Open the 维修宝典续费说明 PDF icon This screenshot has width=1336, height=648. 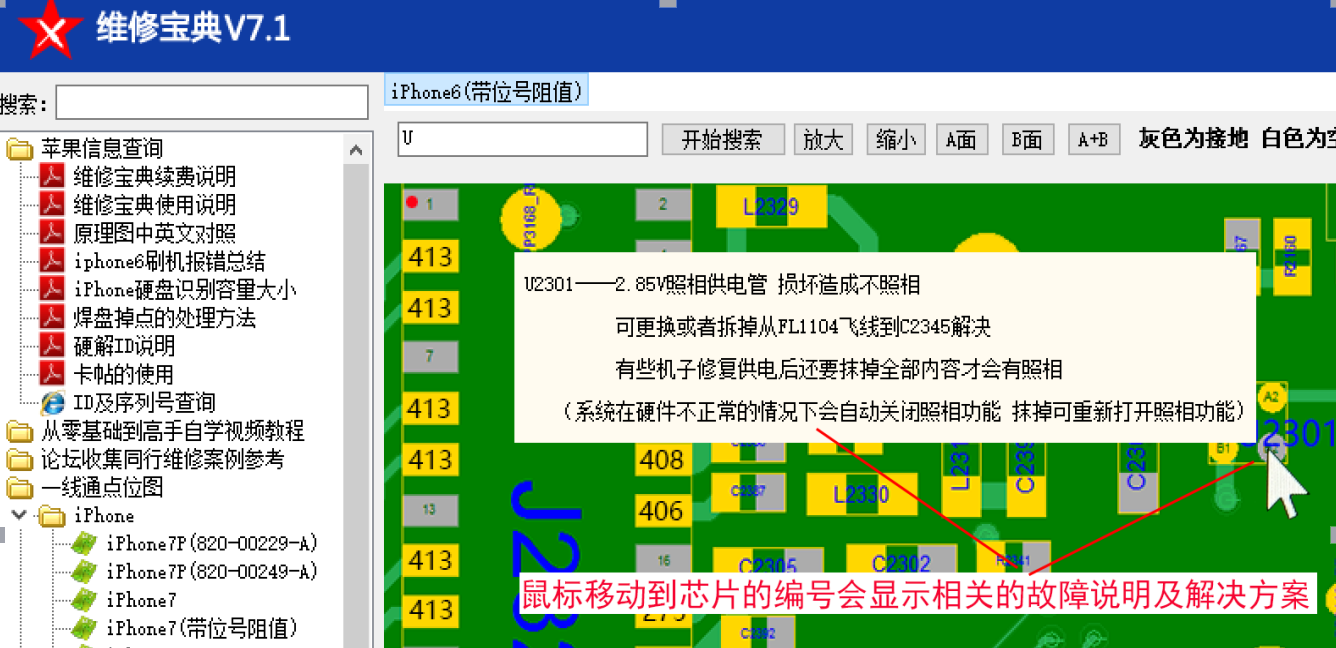coord(52,177)
